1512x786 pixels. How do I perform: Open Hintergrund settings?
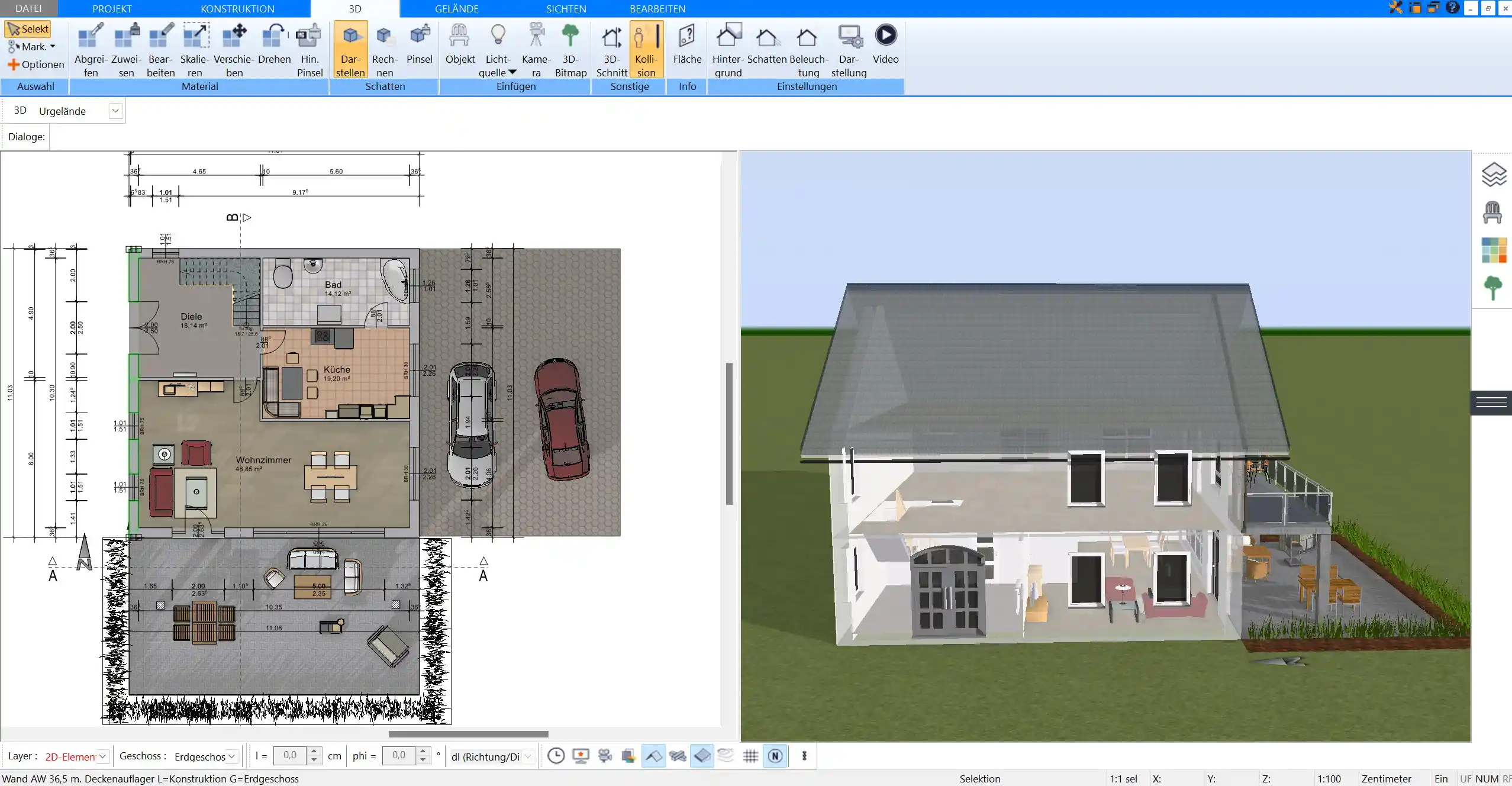coord(728,50)
